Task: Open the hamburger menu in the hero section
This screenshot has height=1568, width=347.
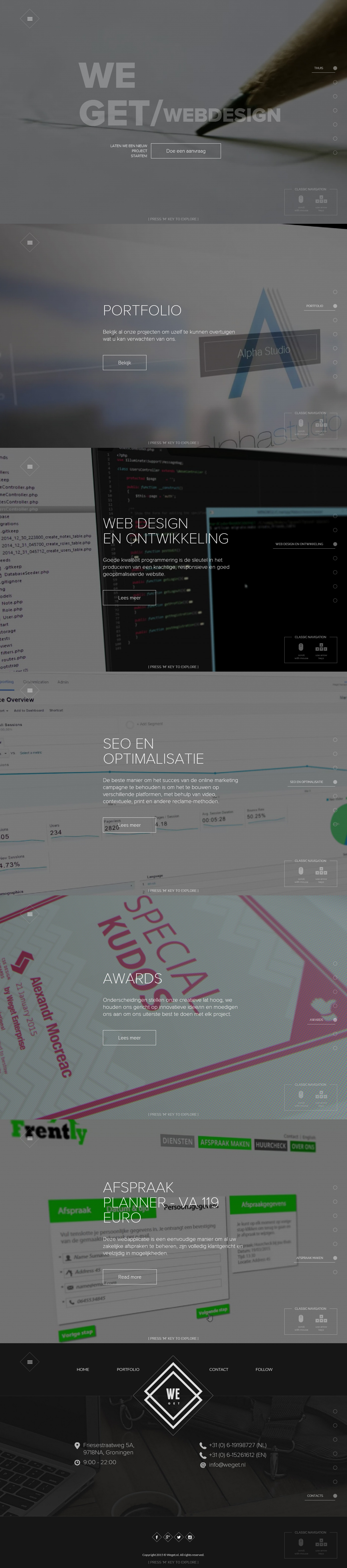Action: tap(29, 19)
